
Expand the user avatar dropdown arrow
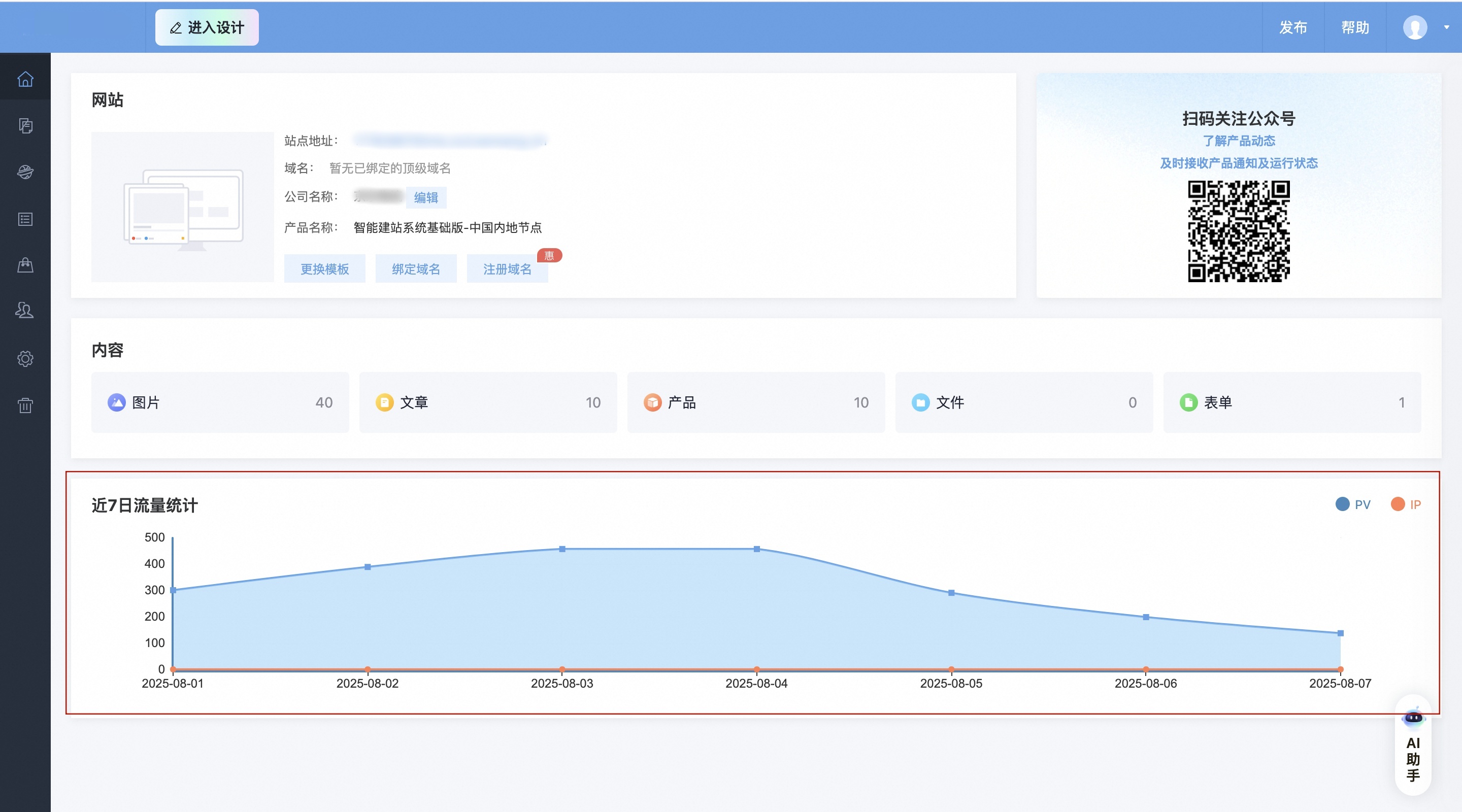pyautogui.click(x=1446, y=27)
